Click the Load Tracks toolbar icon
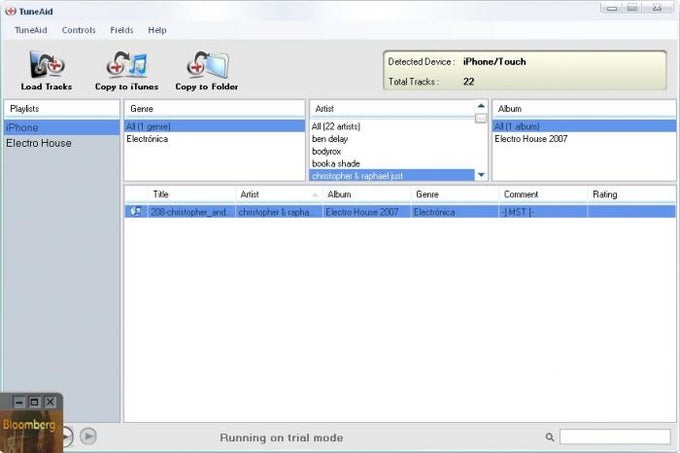The width and height of the screenshot is (680, 453). (46, 64)
